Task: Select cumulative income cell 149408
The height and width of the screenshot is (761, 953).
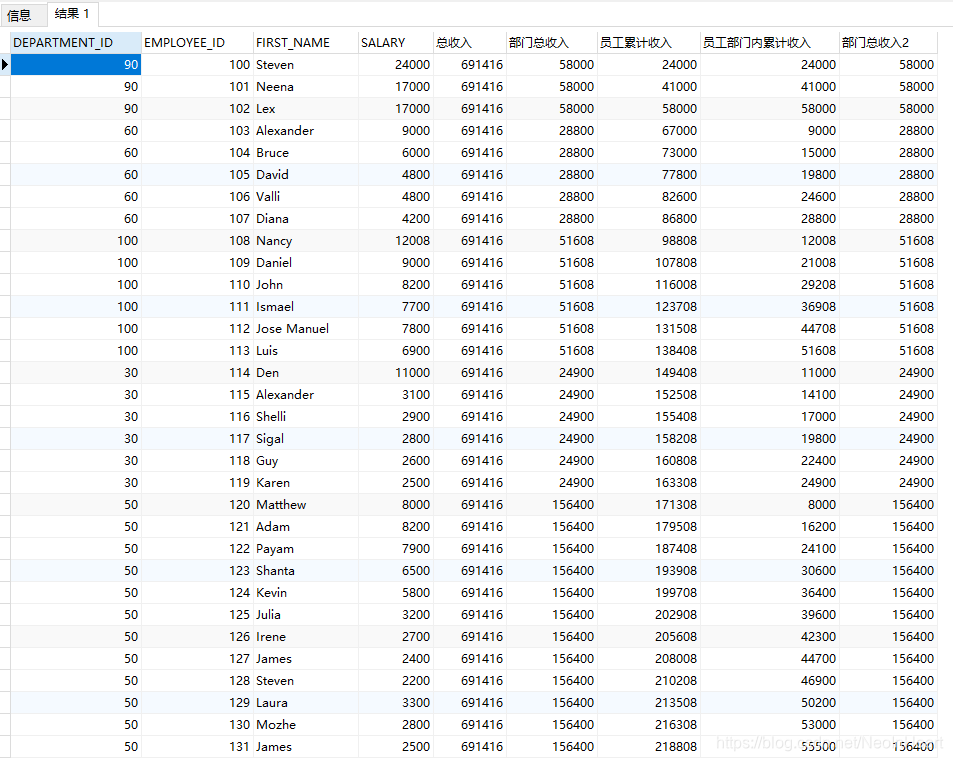Action: tap(649, 372)
